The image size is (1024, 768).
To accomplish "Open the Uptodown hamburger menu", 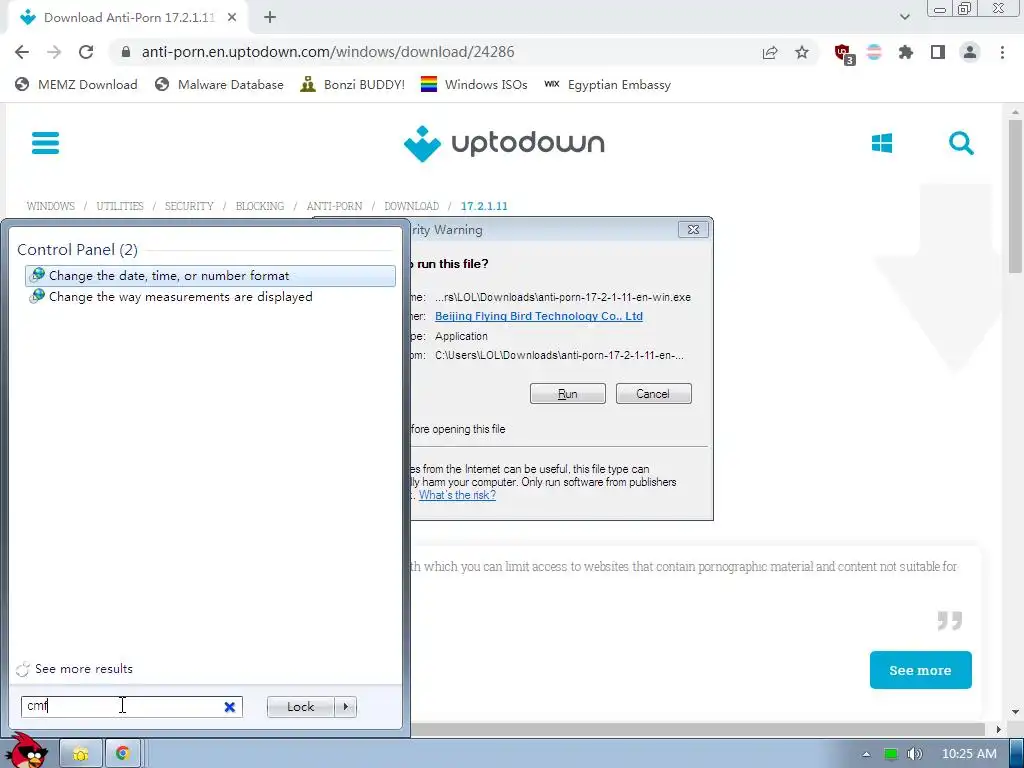I will tap(45, 143).
